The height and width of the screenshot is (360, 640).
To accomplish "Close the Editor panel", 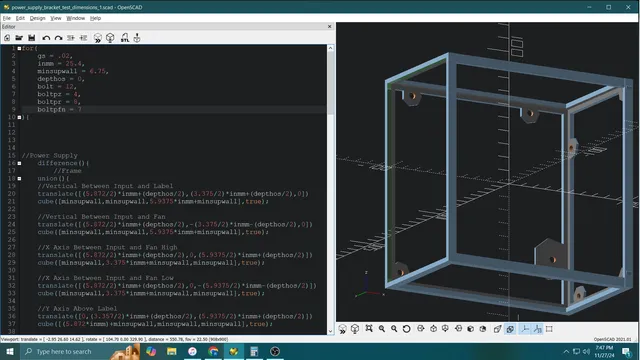I will click(330, 27).
